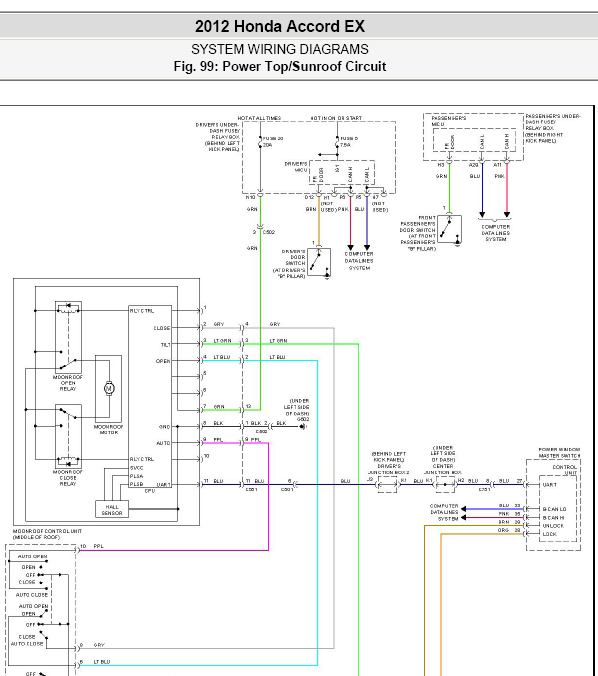Click the "PASSENGER'S MICU" label
This screenshot has height=676, width=598.
pyautogui.click(x=448, y=121)
